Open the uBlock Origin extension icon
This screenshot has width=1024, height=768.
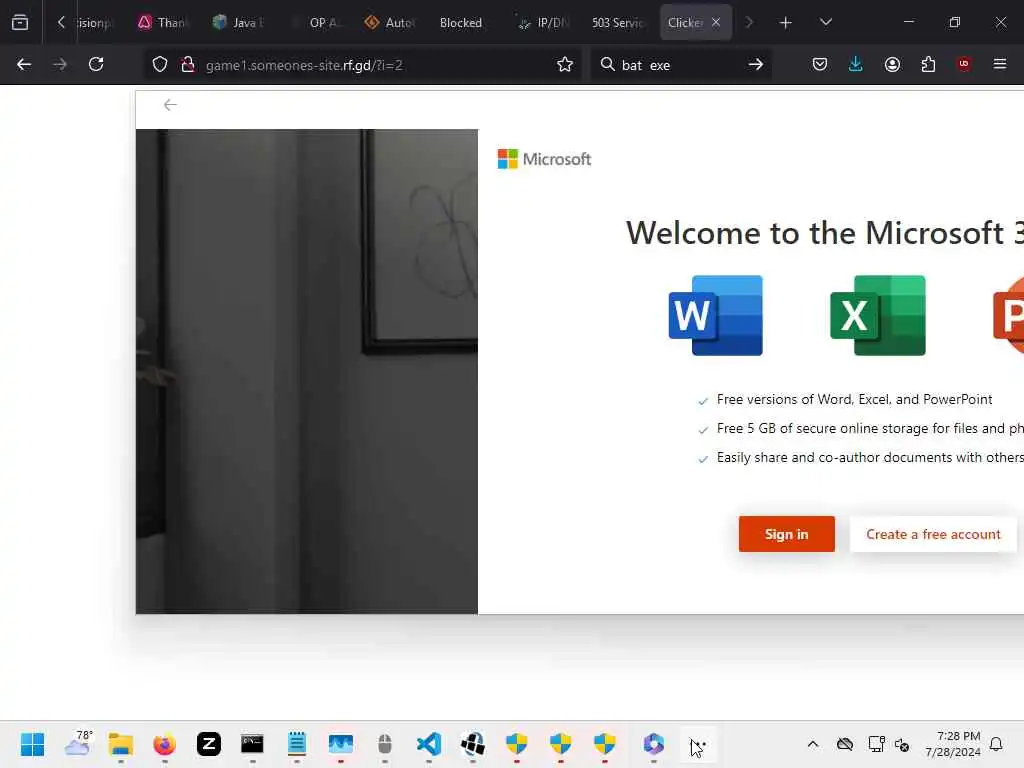pos(964,64)
